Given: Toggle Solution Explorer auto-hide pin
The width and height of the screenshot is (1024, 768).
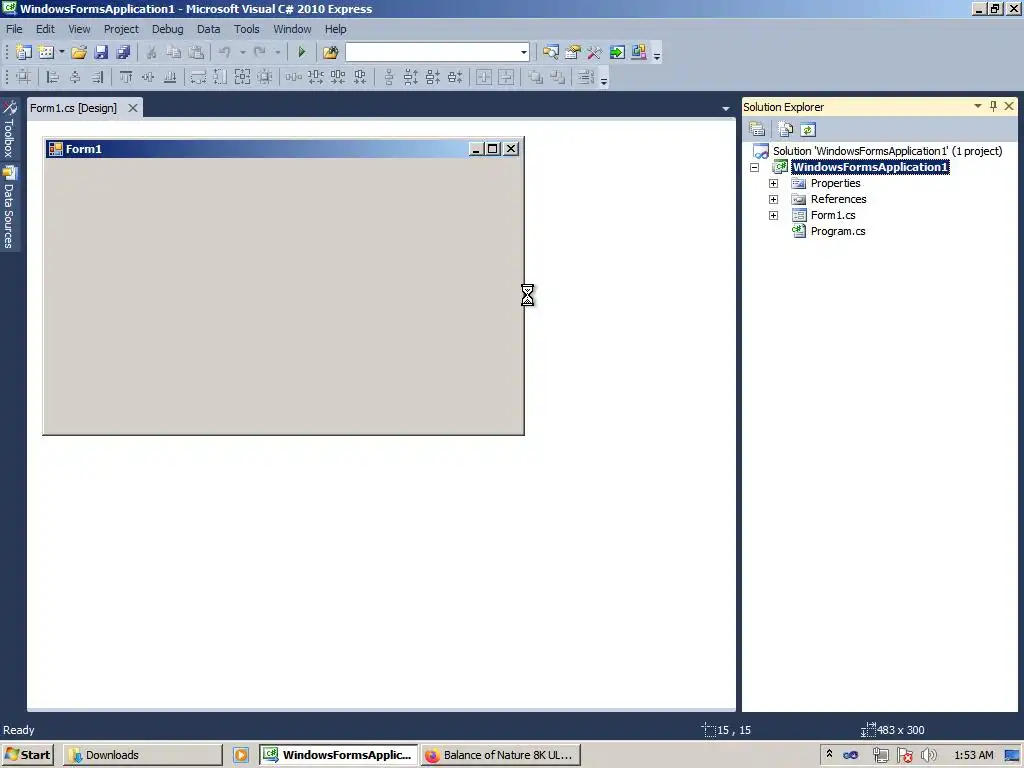Looking at the screenshot, I should (993, 106).
